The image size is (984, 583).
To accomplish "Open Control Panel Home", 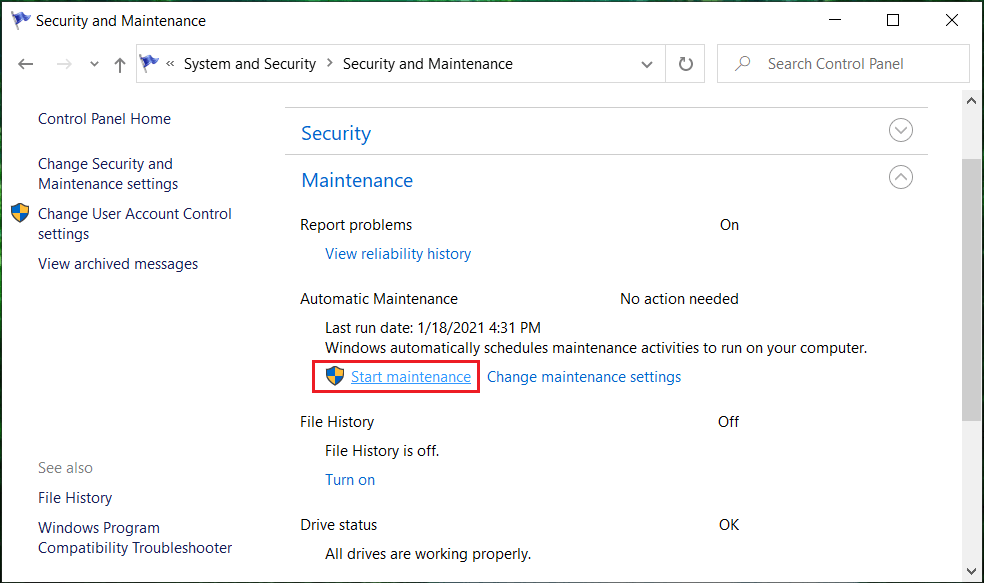I will tap(104, 119).
